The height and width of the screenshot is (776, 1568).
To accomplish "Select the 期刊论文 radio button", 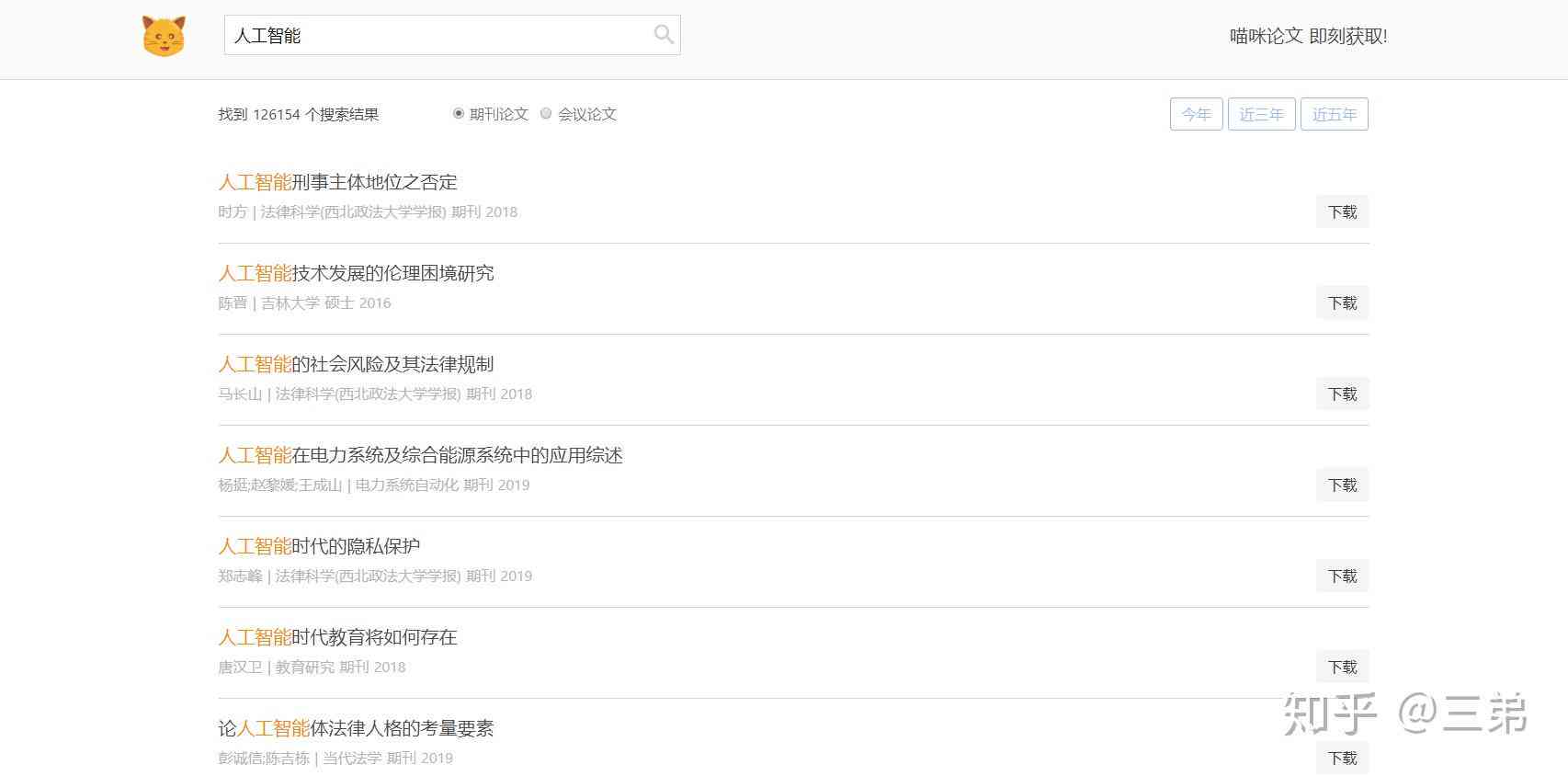I will tap(459, 113).
